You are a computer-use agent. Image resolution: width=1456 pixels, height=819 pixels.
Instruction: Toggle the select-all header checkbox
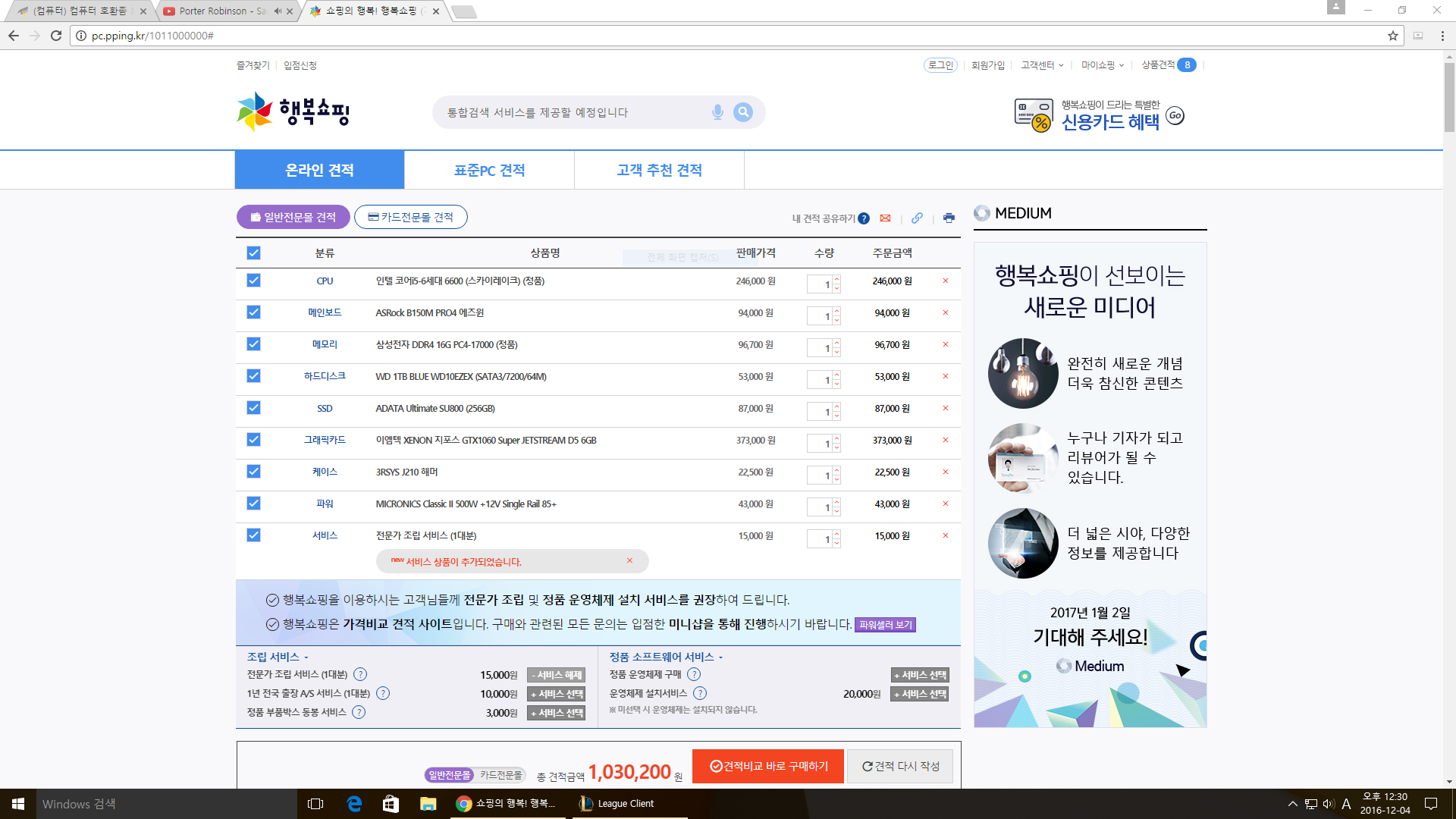253,253
